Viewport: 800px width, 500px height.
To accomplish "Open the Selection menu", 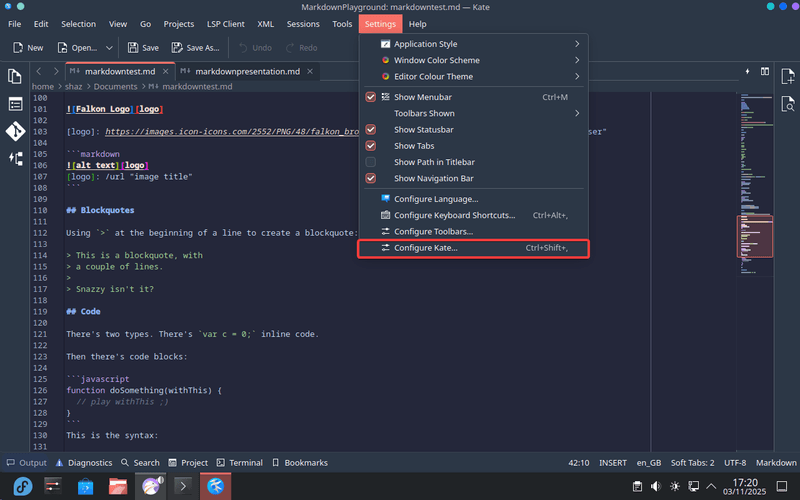I will [x=79, y=24].
